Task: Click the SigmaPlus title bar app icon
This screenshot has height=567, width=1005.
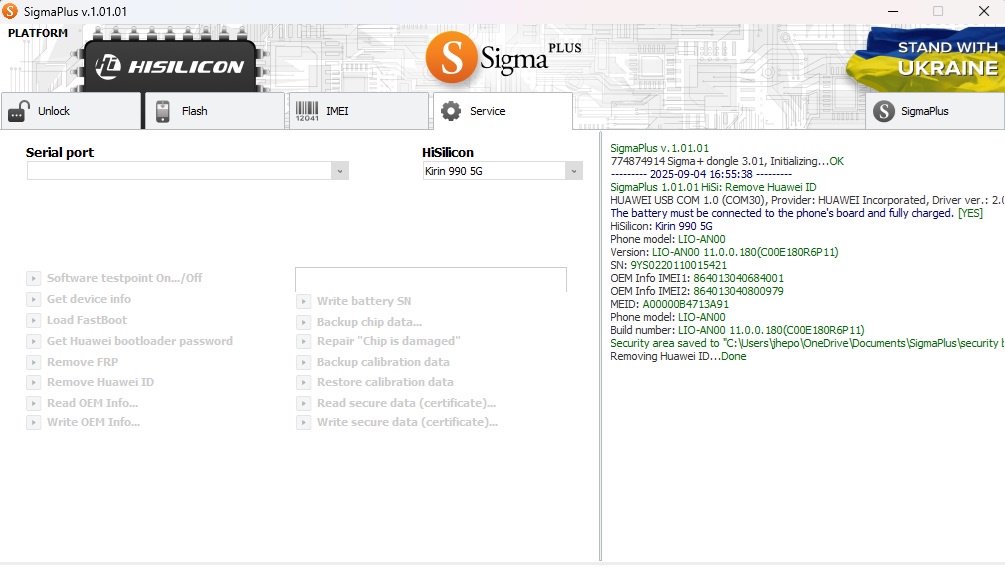Action: (10, 12)
